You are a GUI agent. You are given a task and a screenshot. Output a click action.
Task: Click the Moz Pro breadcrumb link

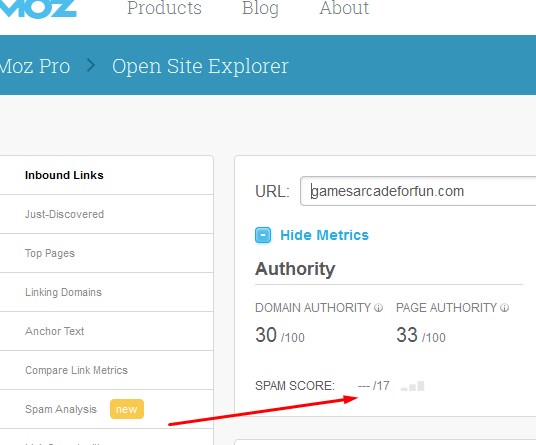(x=35, y=66)
